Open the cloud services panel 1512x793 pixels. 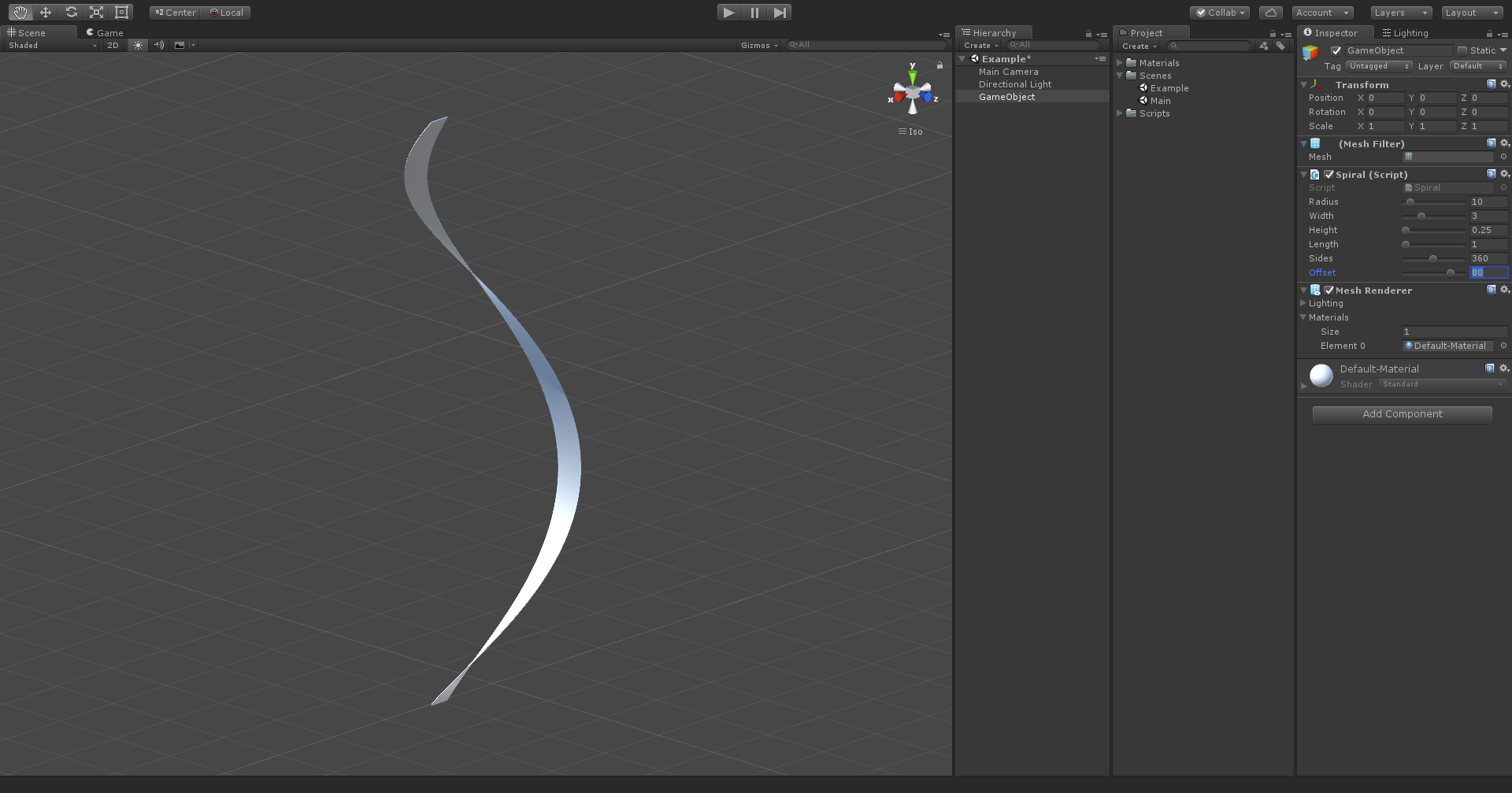[1271, 13]
